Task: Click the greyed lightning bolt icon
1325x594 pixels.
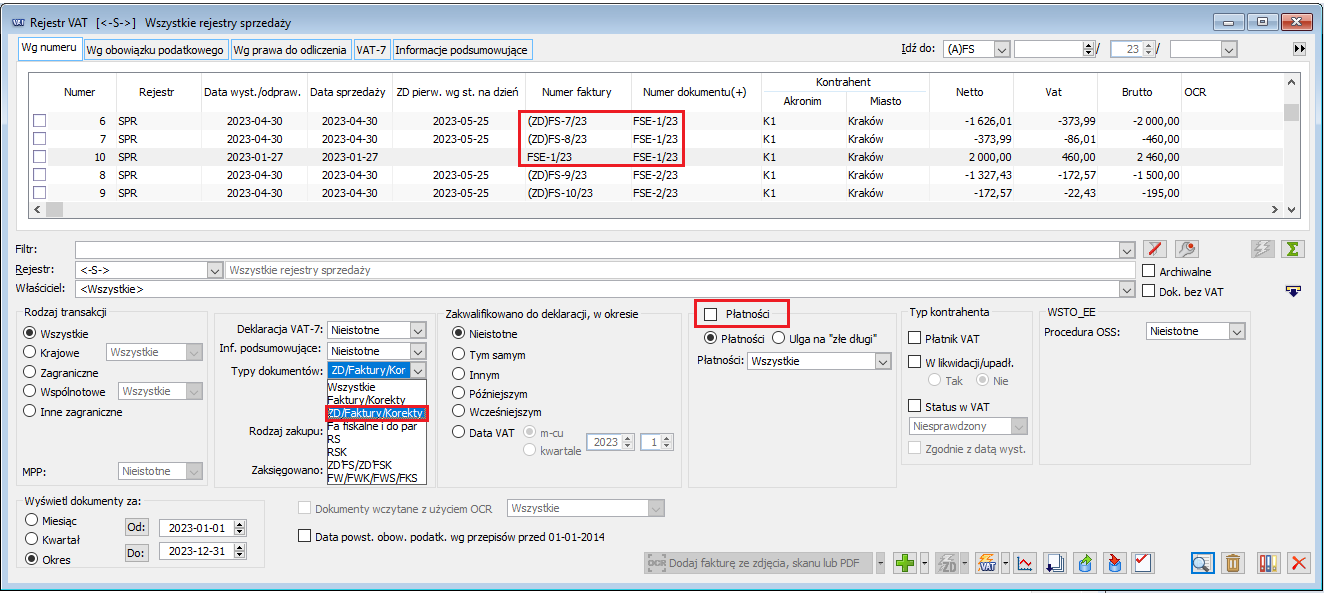Action: click(1263, 250)
